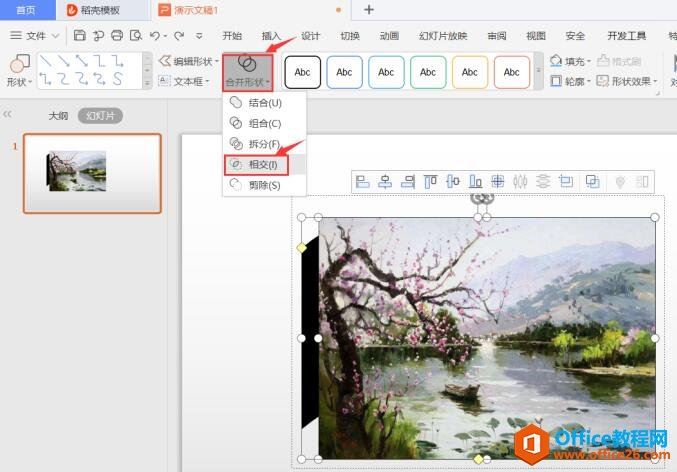Choose 结合(U) union from merge menu
Screen dimensions: 677x472
coord(265,103)
